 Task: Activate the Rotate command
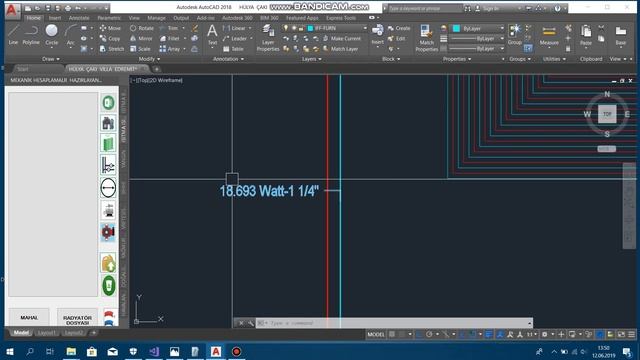[x=142, y=28]
